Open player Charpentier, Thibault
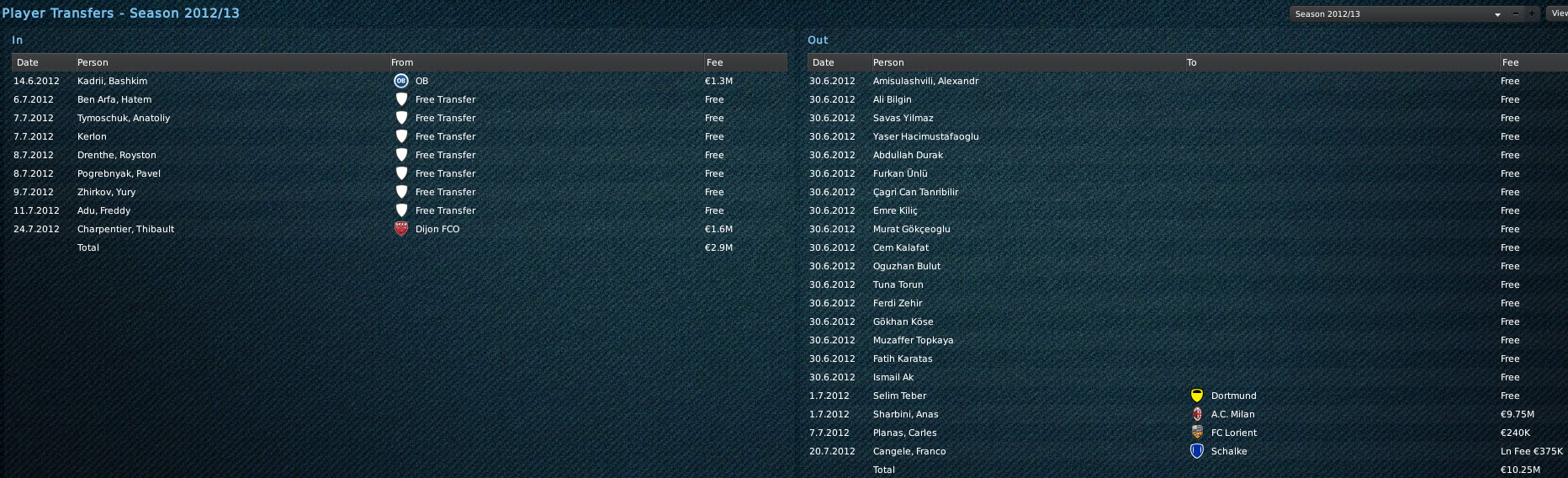Screen dimensions: 1568x478 click(126, 229)
